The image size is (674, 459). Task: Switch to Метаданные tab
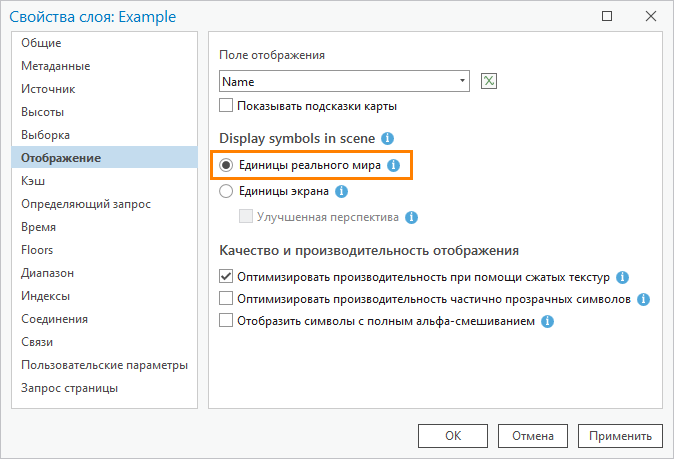coord(56,66)
